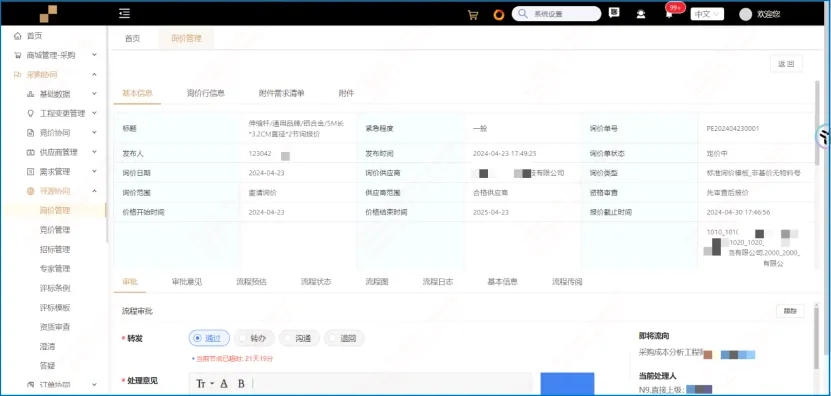
Task: Open the customer service headset icon
Action: click(x=641, y=14)
